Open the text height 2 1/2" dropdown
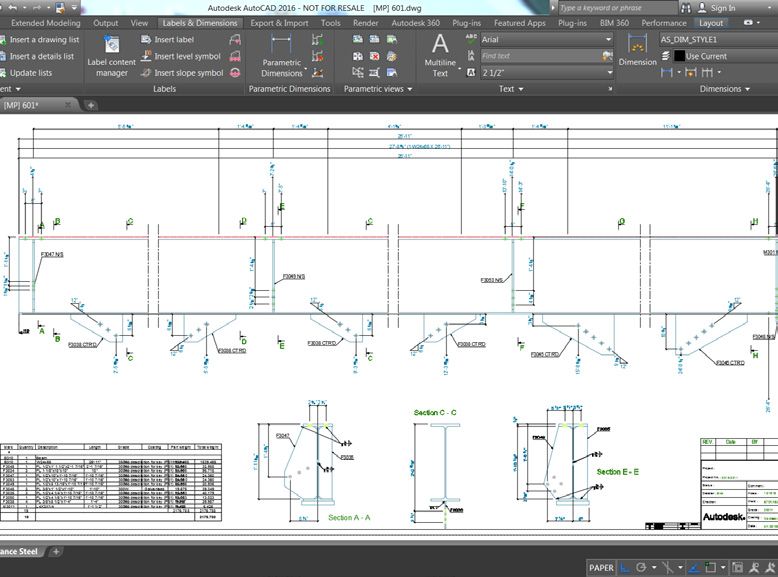This screenshot has height=577, width=778. point(546,73)
